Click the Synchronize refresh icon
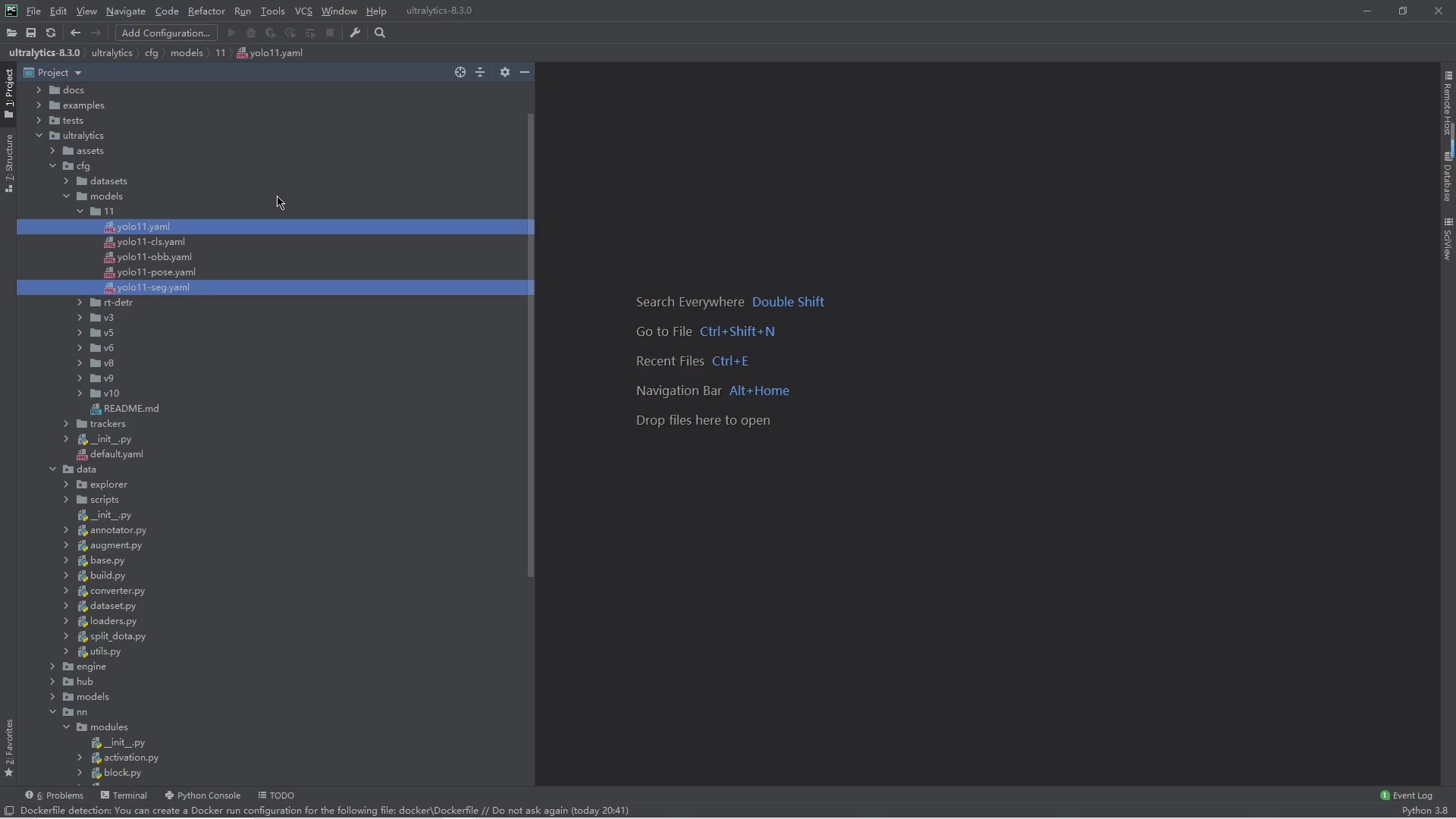 click(x=51, y=33)
